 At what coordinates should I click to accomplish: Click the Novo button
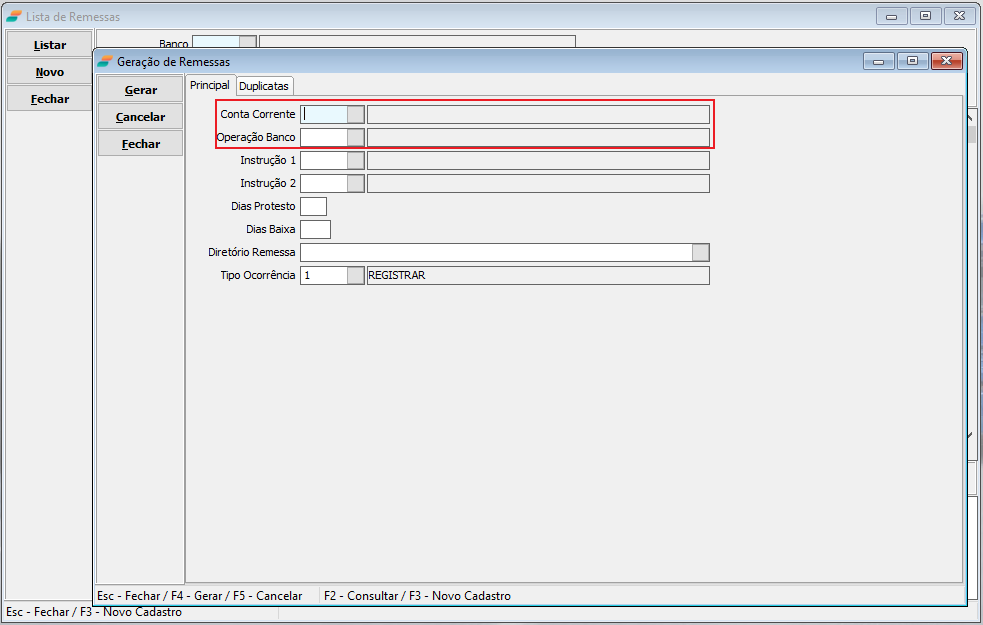(x=50, y=72)
